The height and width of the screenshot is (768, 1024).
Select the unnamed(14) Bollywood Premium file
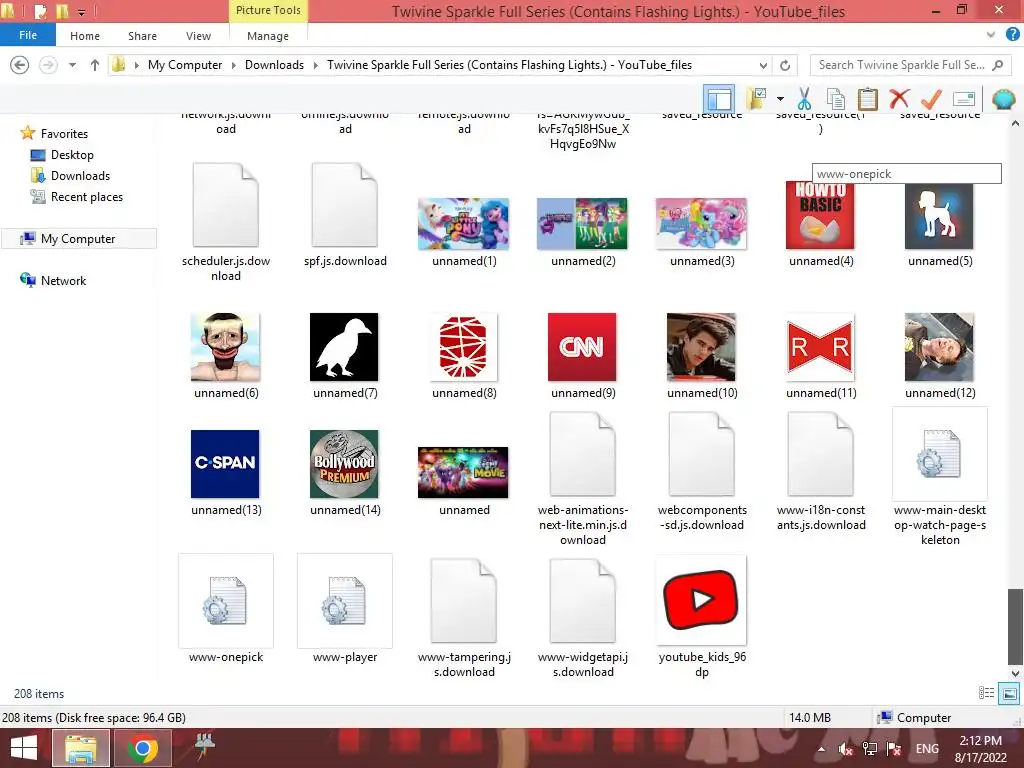tap(344, 464)
